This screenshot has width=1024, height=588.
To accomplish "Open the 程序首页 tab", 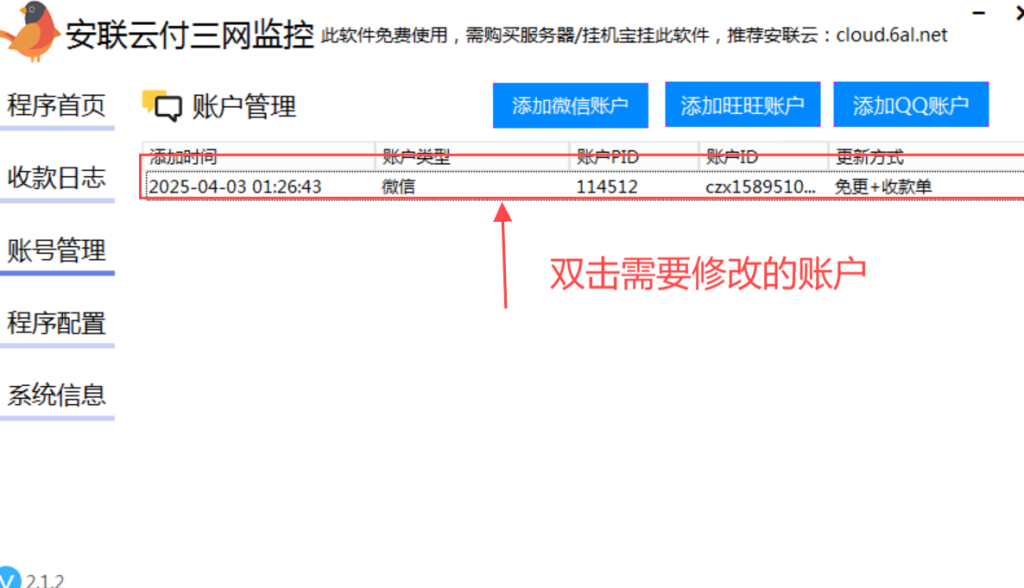I will pyautogui.click(x=57, y=105).
